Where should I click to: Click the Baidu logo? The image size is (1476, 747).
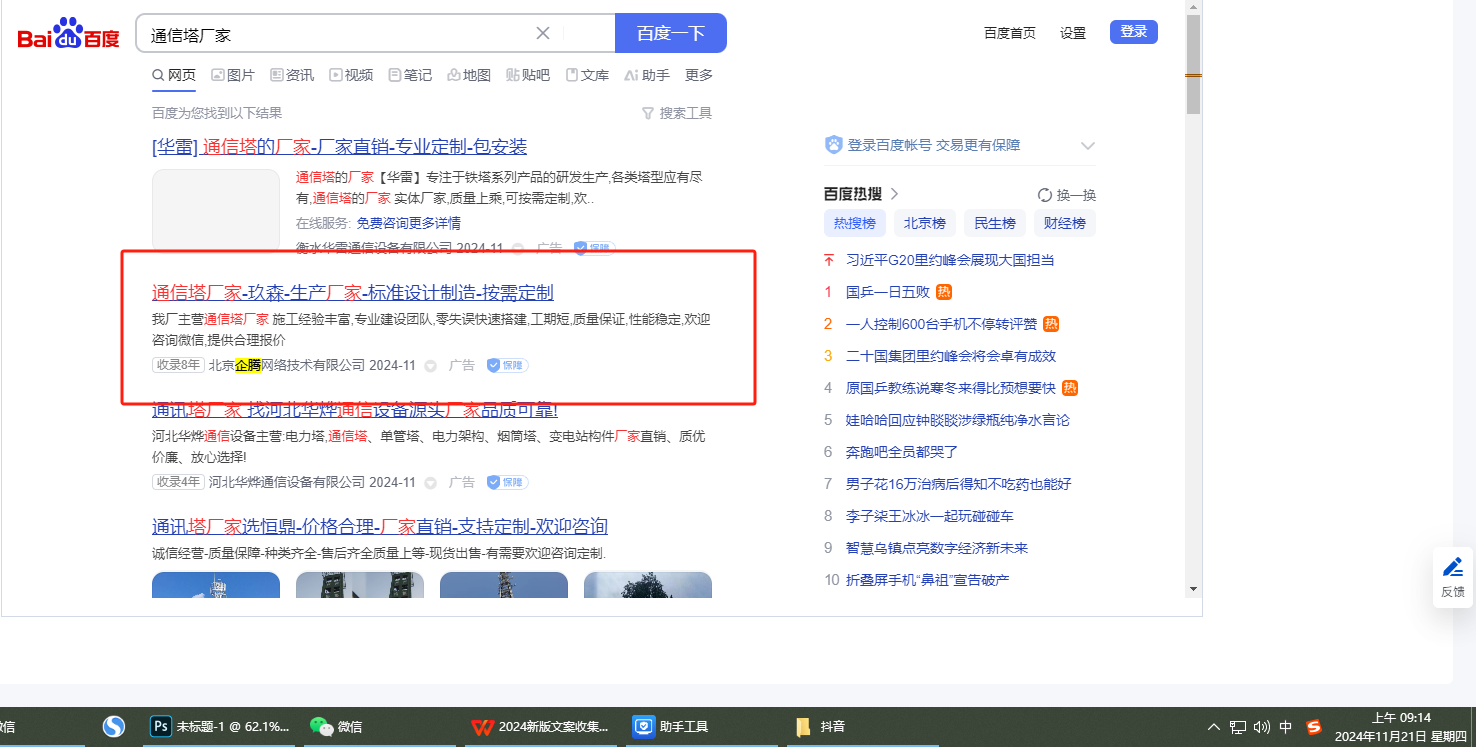[x=68, y=34]
